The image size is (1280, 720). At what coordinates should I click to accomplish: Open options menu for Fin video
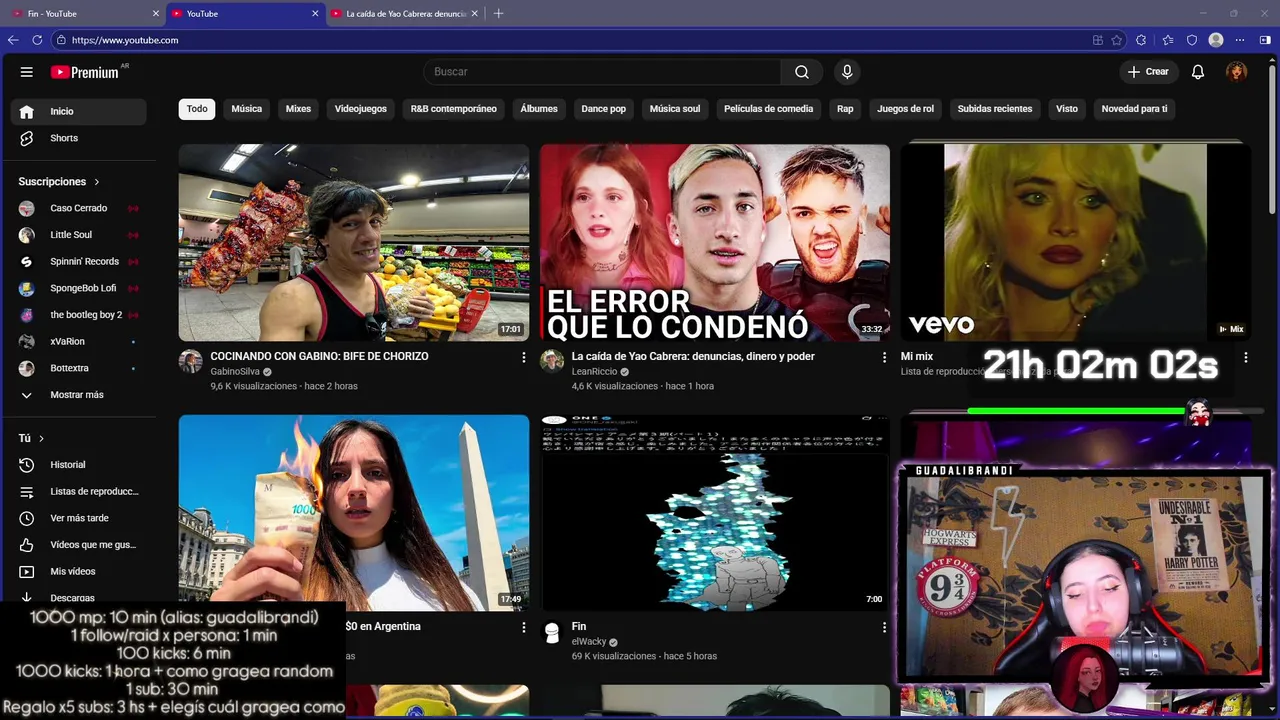click(x=884, y=627)
